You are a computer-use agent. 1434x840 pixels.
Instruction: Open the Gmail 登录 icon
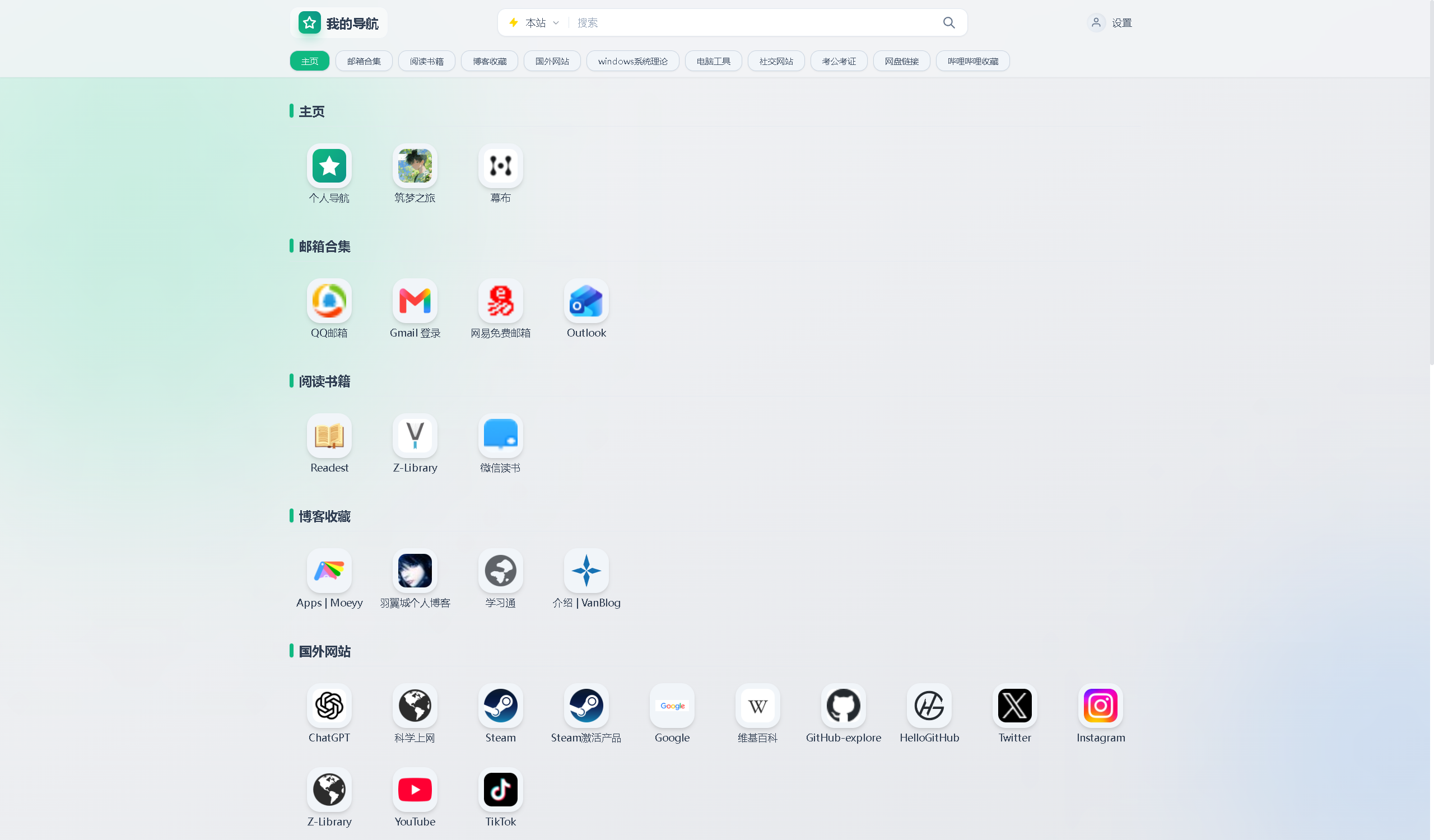coord(415,301)
